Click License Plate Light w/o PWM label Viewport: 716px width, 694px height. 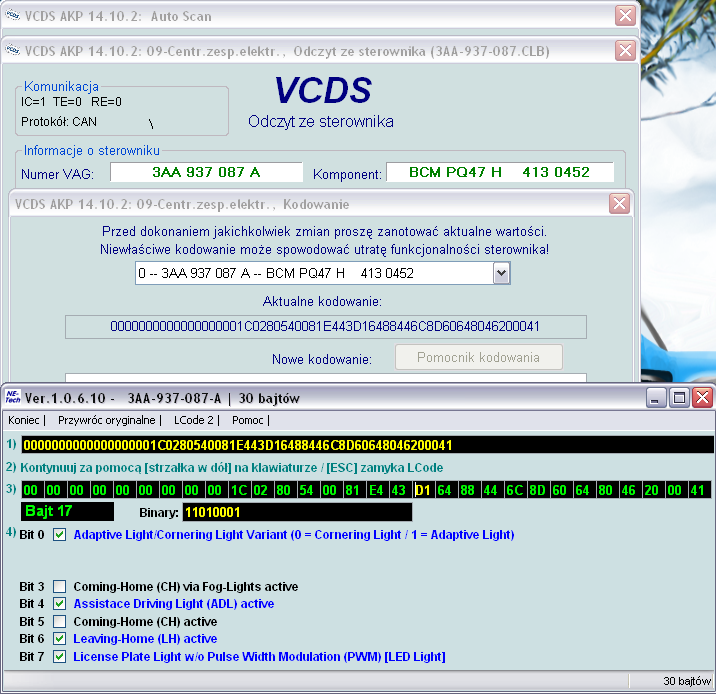coord(259,657)
